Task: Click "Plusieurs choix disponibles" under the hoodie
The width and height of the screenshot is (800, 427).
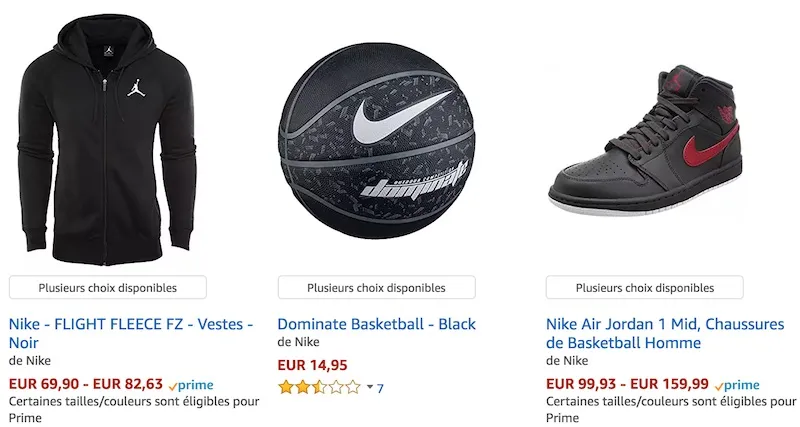Action: pos(108,288)
